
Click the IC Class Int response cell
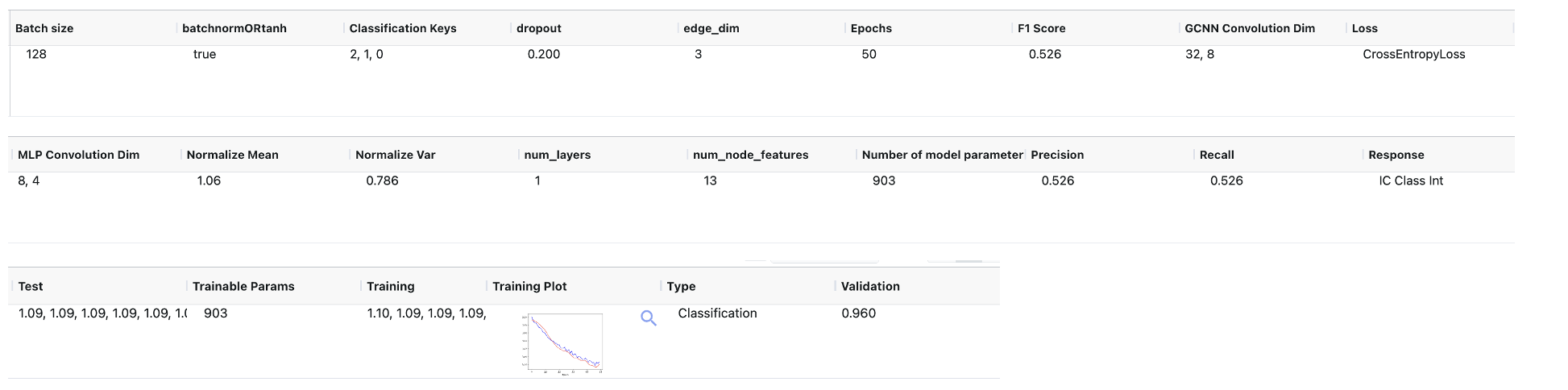1410,180
